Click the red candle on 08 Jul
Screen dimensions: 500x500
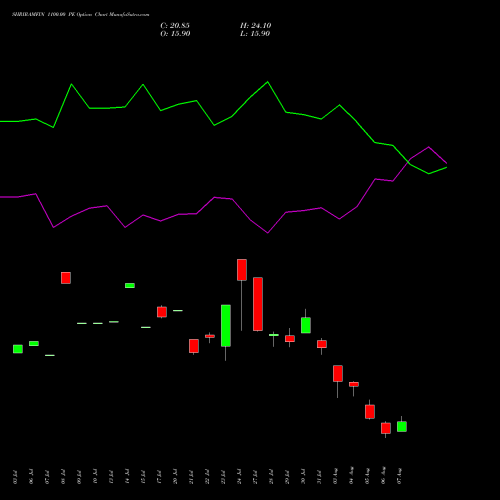[x=66, y=278]
